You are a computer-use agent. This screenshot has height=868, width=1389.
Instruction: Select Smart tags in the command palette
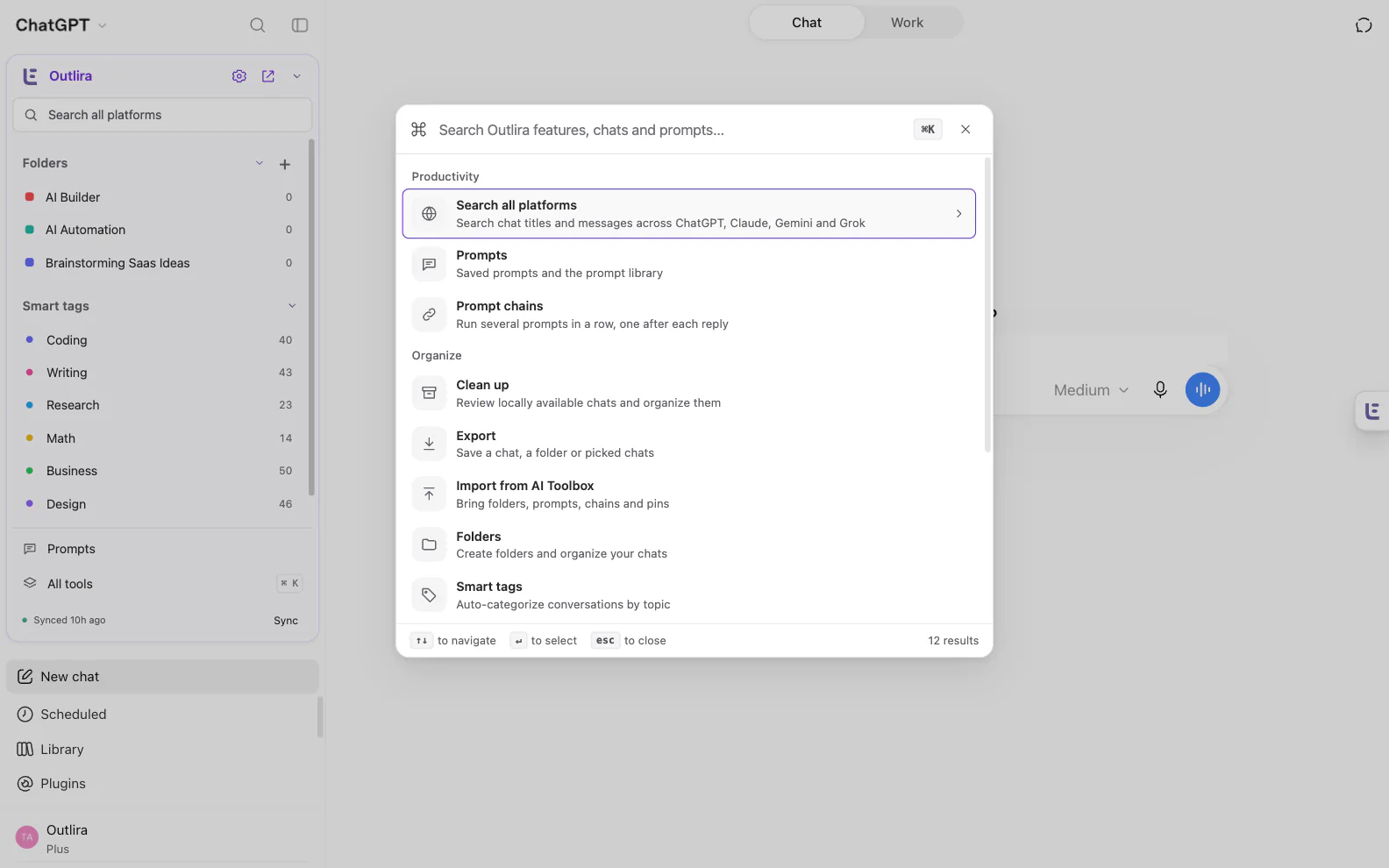point(689,595)
